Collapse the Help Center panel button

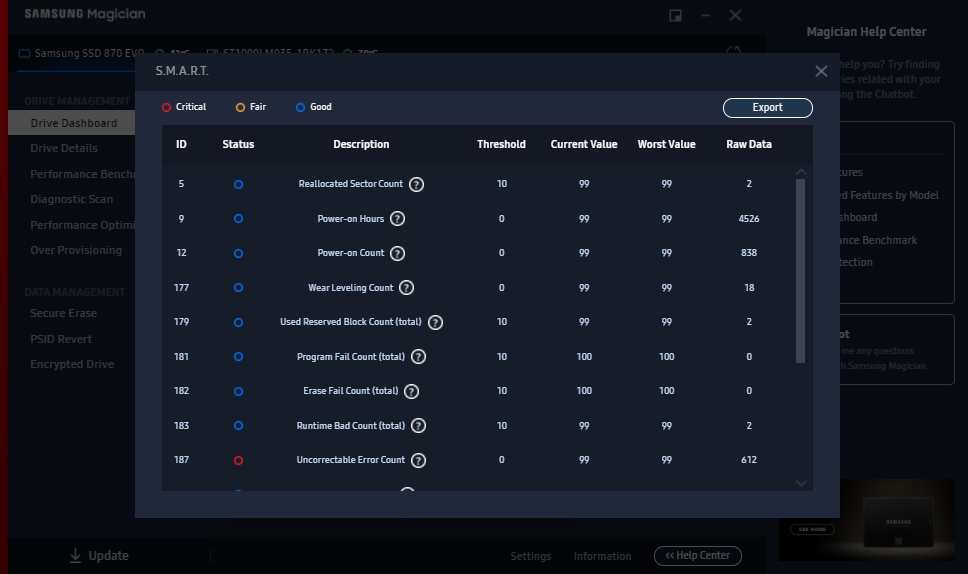pyautogui.click(x=698, y=555)
